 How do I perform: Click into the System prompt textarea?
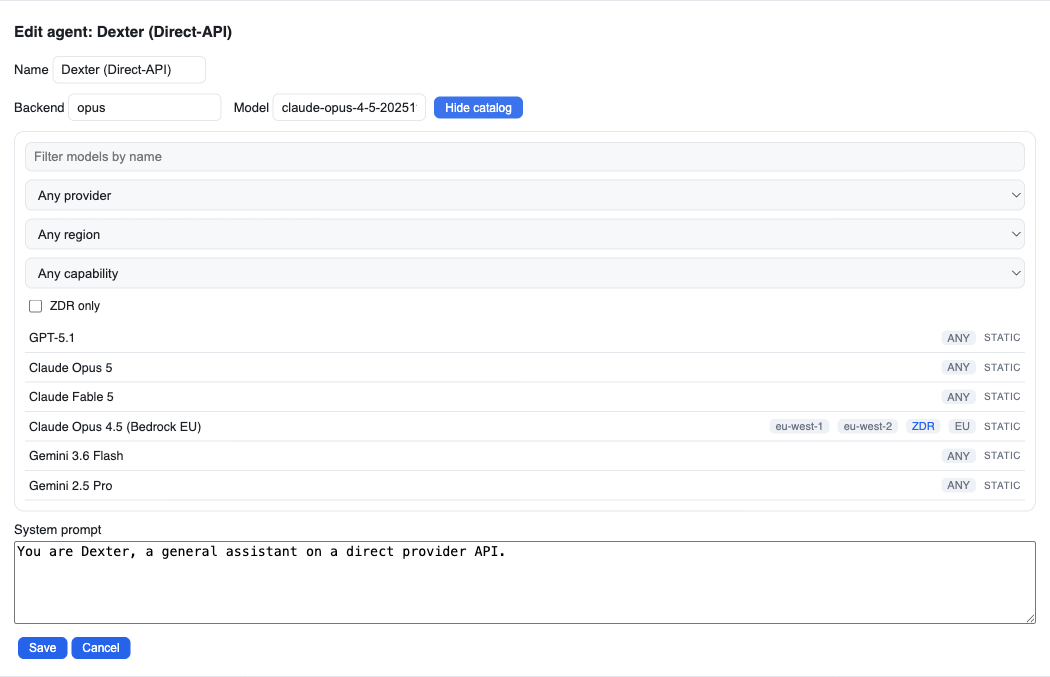click(x=525, y=583)
